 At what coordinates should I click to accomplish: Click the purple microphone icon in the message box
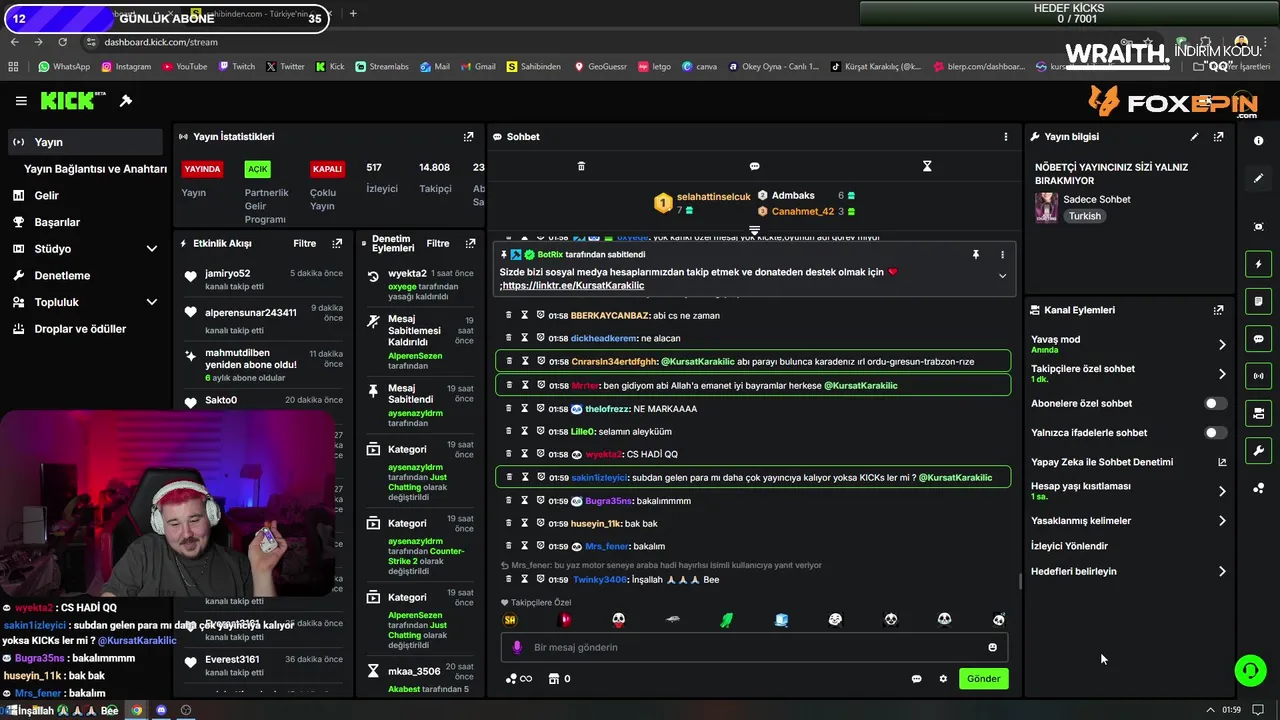click(517, 647)
